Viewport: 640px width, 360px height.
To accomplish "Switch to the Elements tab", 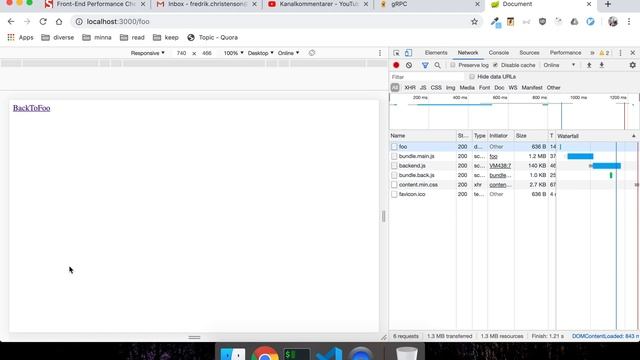I will click(436, 53).
